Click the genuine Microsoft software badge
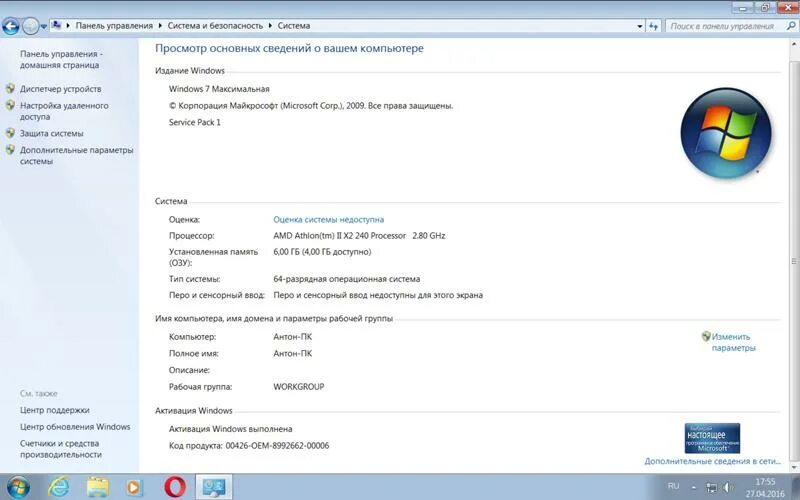800x500 pixels. 712,438
